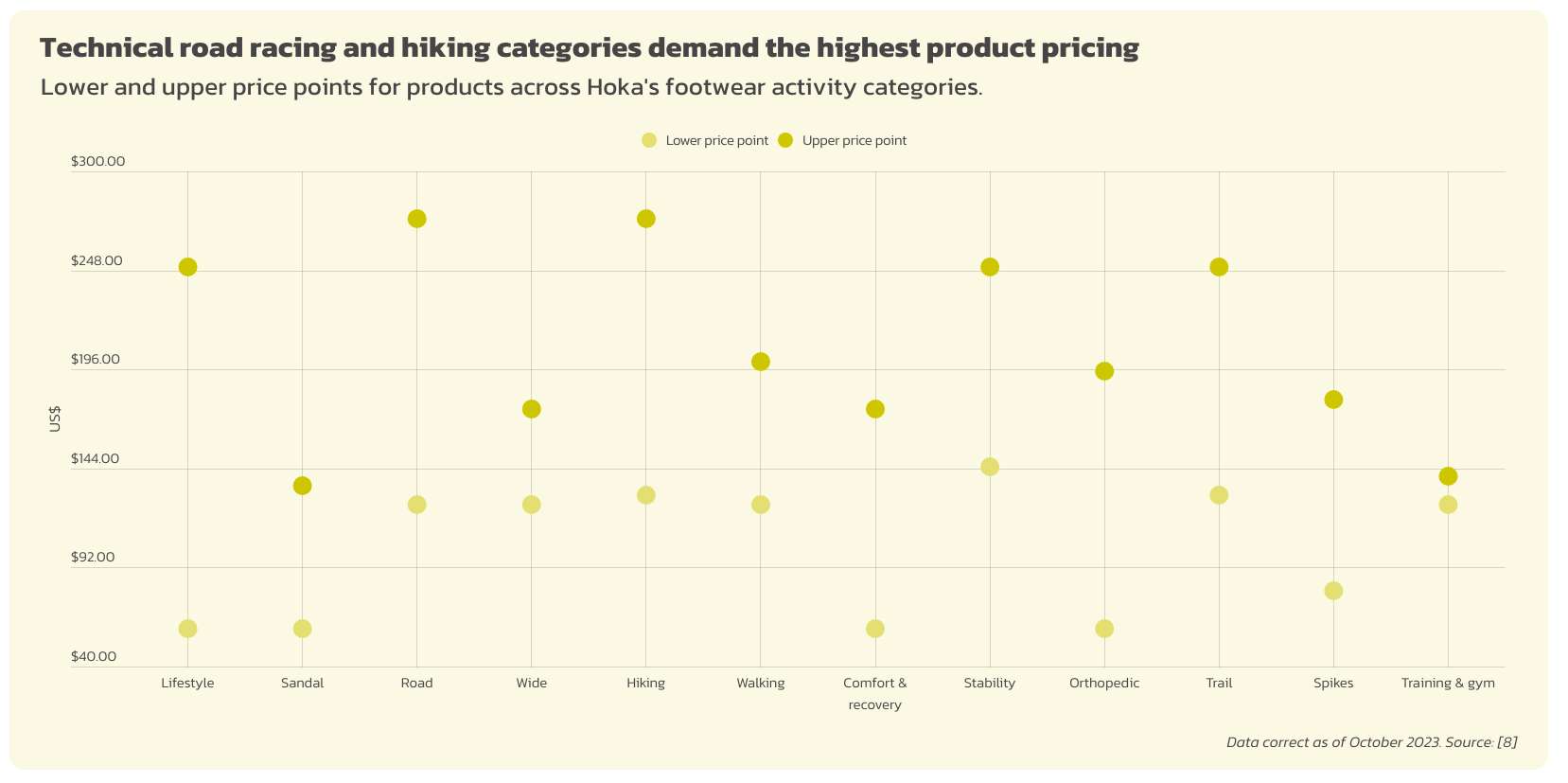Select the Comfort & recovery upper price dot
The image size is (1568, 783).
pyautogui.click(x=875, y=409)
